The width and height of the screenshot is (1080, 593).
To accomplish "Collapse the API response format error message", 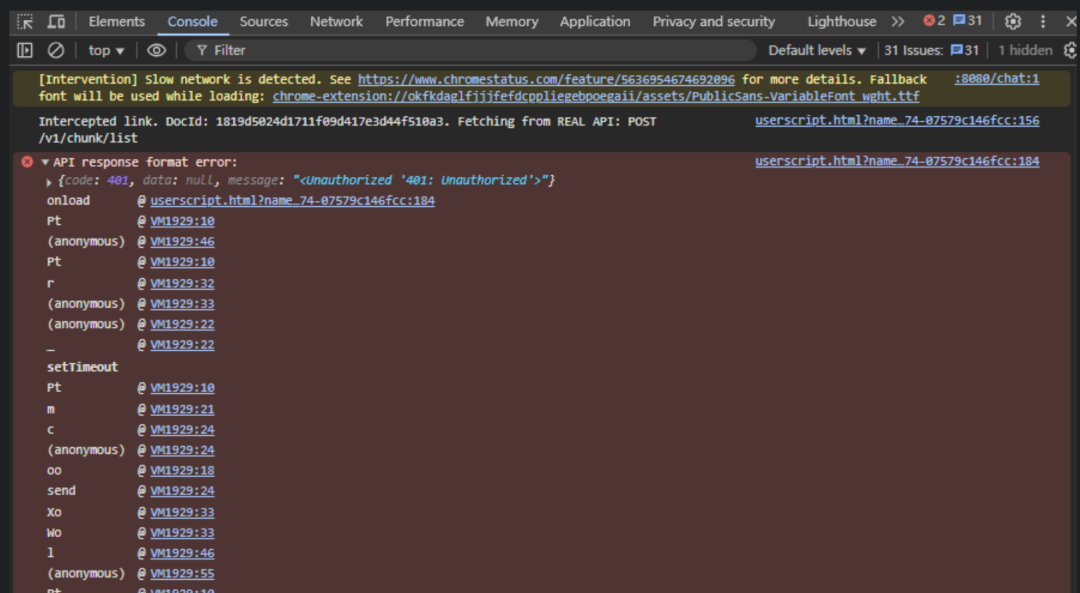I will coord(45,162).
